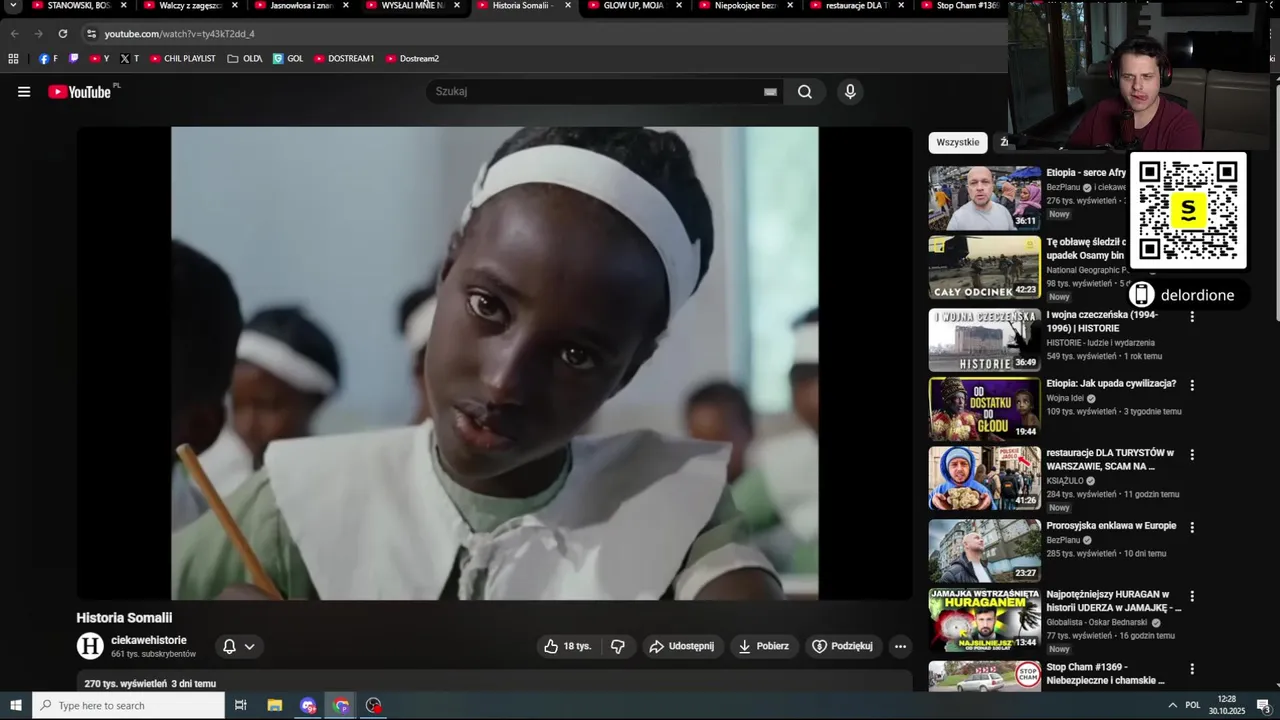The image size is (1280, 720).
Task: Open Najpotężniejszy HURAGAN video title
Action: click(x=1113, y=601)
